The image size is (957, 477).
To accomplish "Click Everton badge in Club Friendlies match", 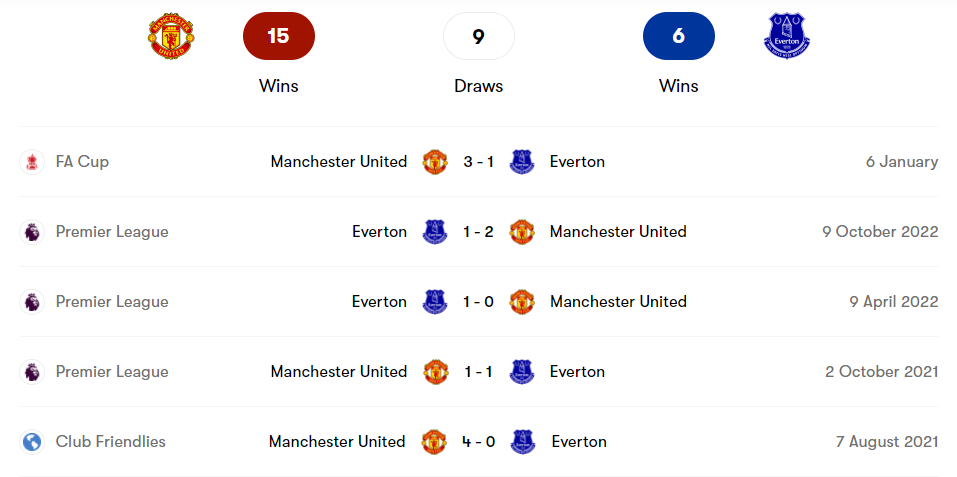I will coord(522,442).
